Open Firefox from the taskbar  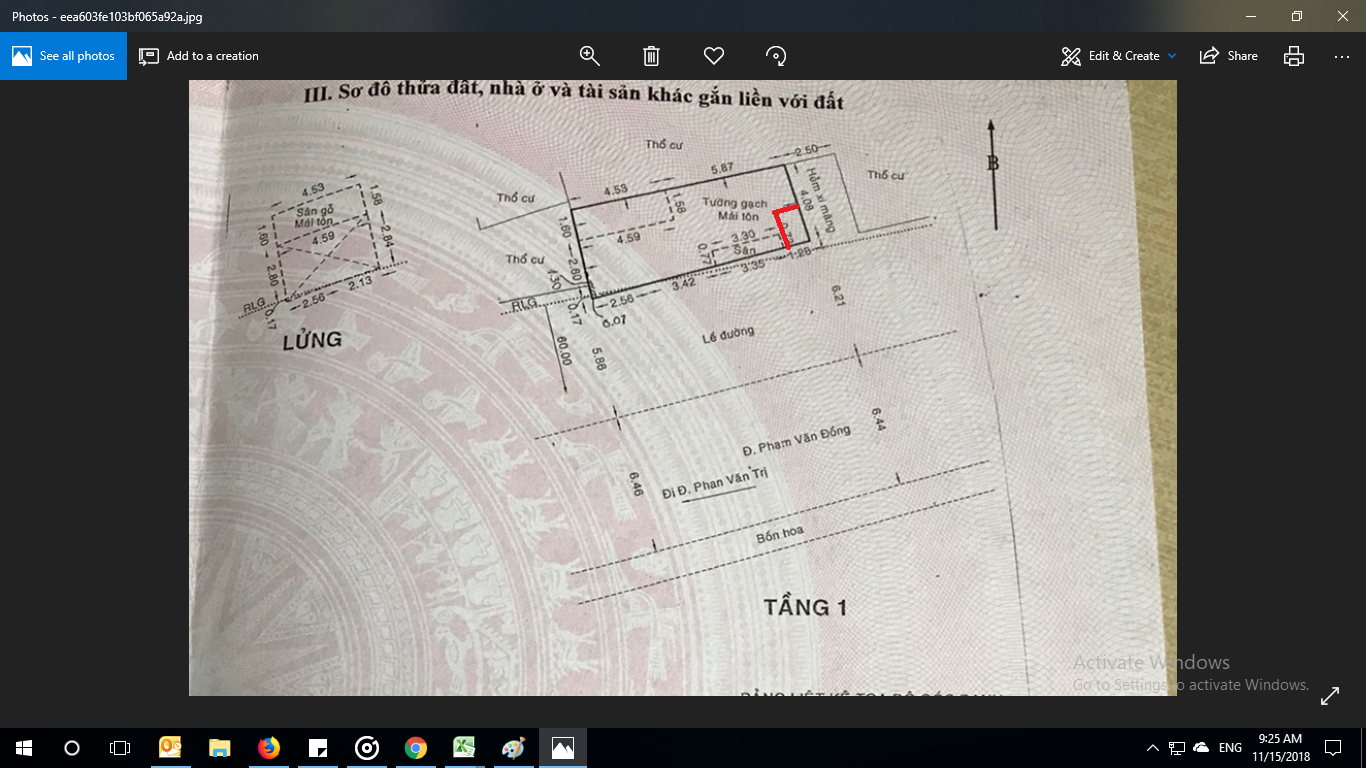pos(269,748)
